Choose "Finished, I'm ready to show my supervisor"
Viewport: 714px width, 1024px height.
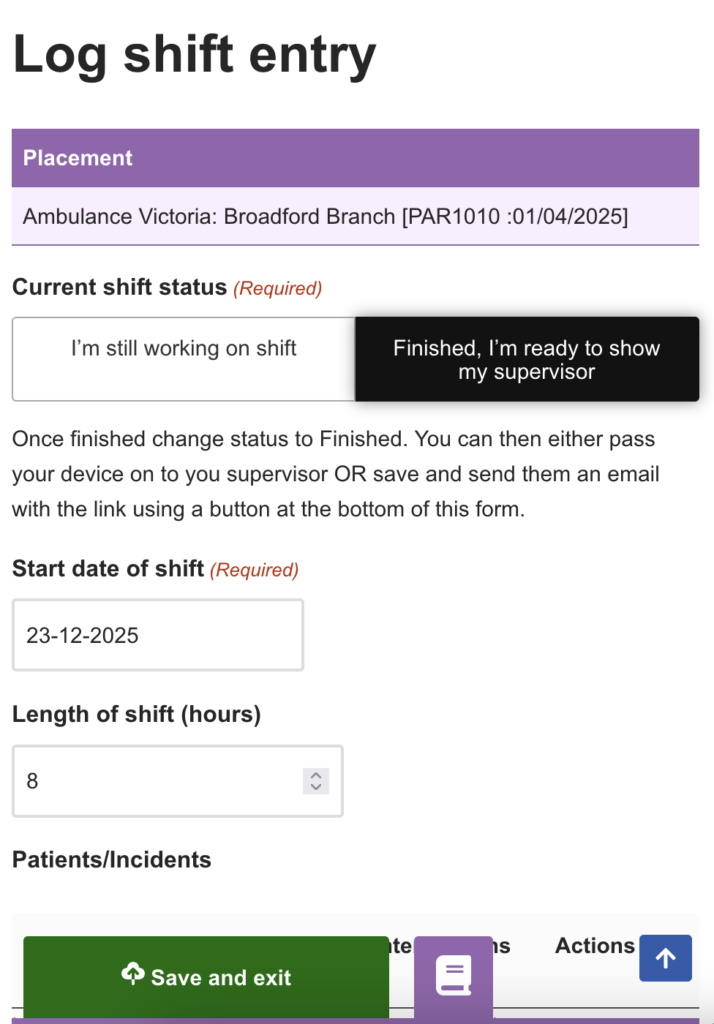526,359
